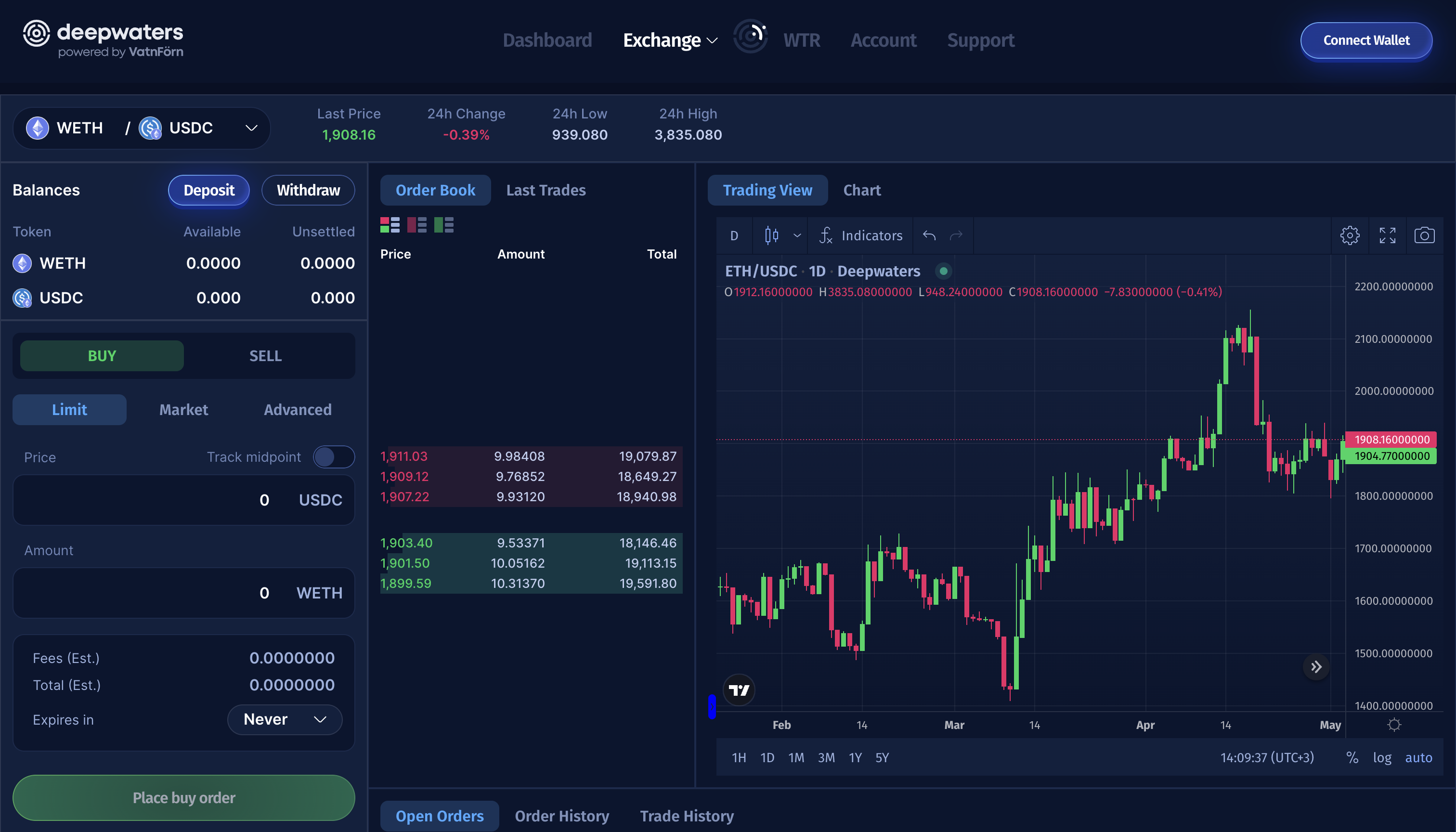Viewport: 1456px width, 832px height.
Task: Switch to the BUY side
Action: tap(102, 355)
